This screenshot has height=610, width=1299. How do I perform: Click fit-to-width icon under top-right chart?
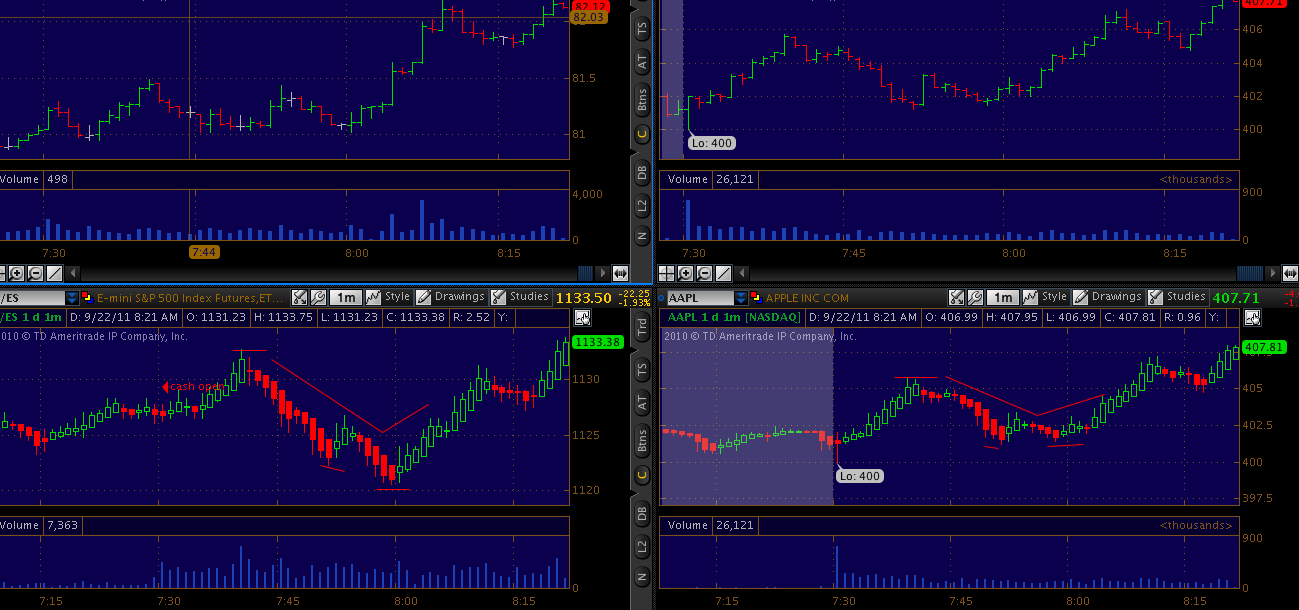click(1290, 273)
